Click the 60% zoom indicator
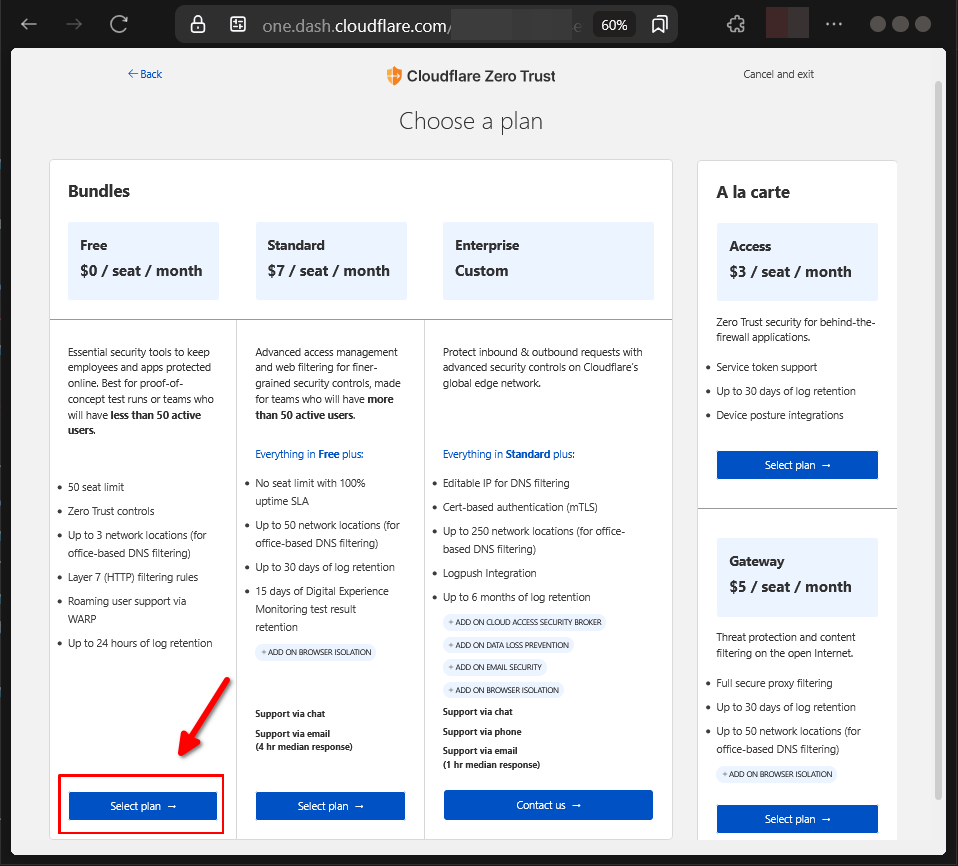Viewport: 958px width, 866px height. pyautogui.click(x=614, y=25)
